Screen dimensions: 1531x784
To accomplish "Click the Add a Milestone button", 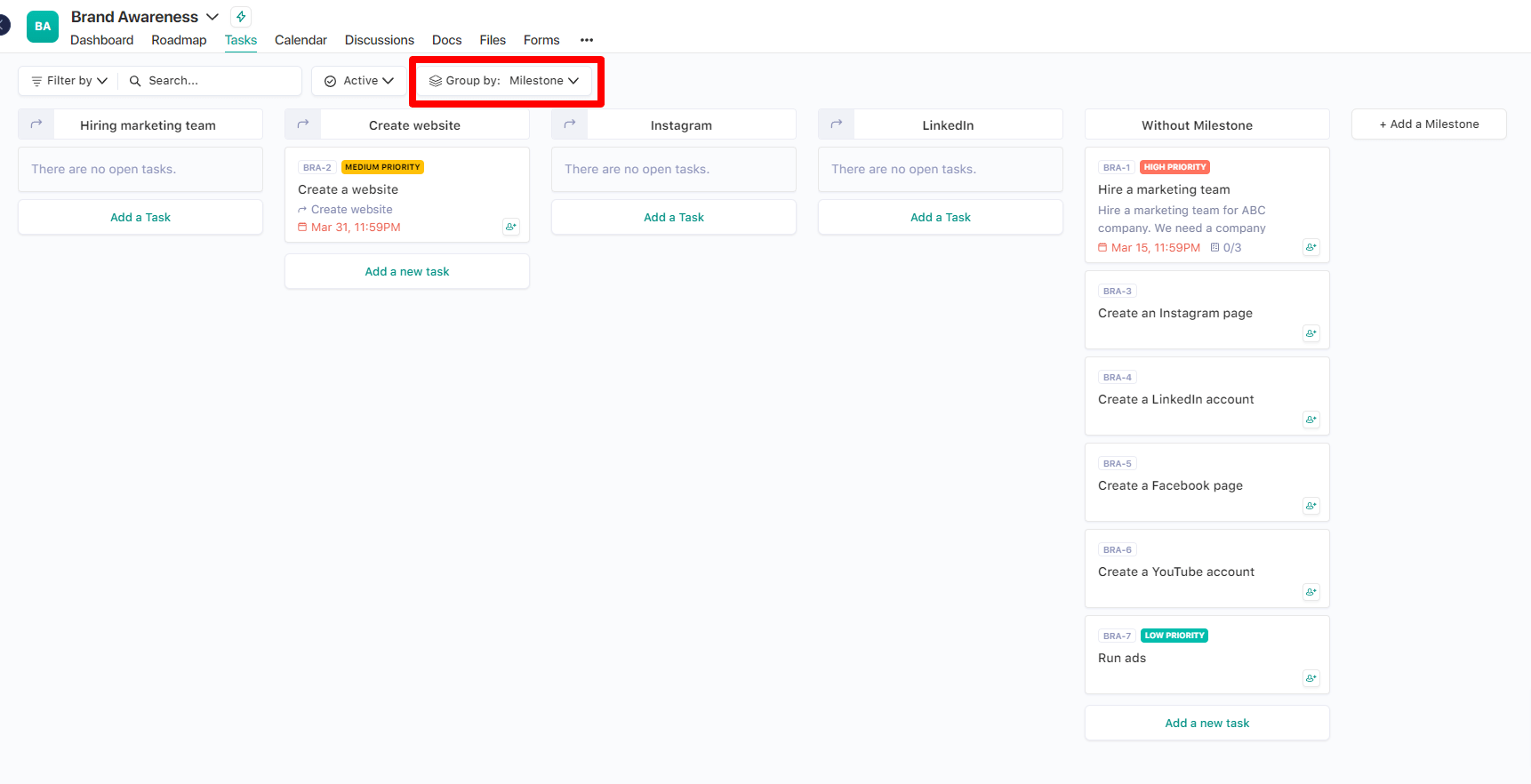I will point(1429,124).
